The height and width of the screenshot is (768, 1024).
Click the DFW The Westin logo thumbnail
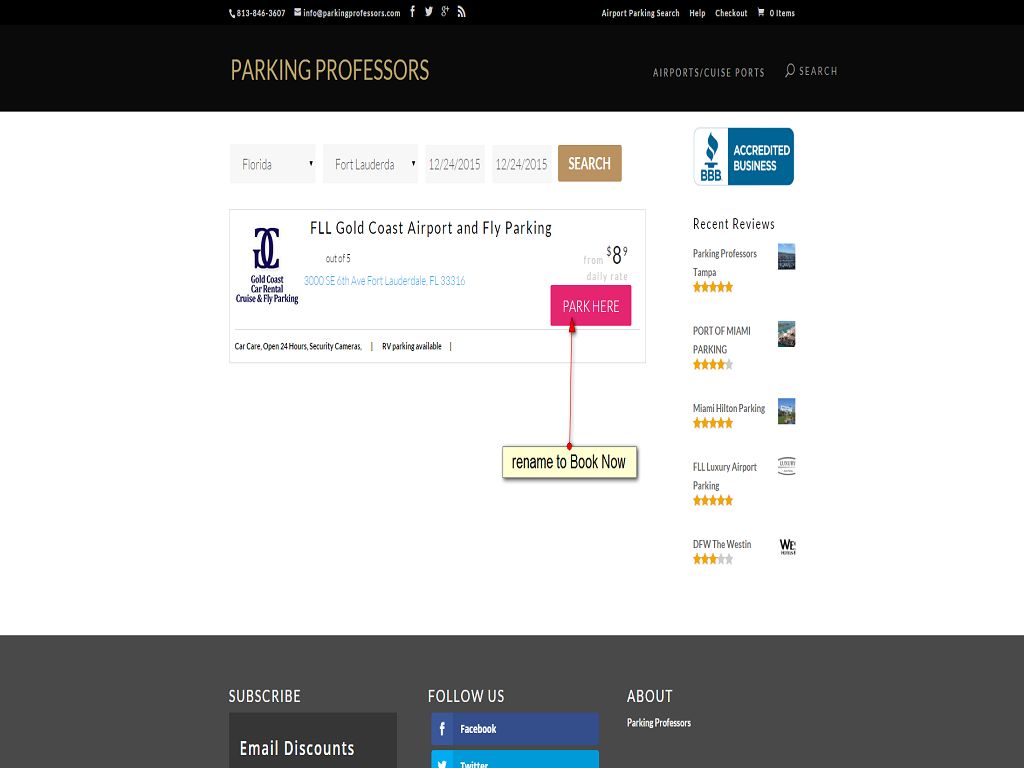tap(787, 547)
